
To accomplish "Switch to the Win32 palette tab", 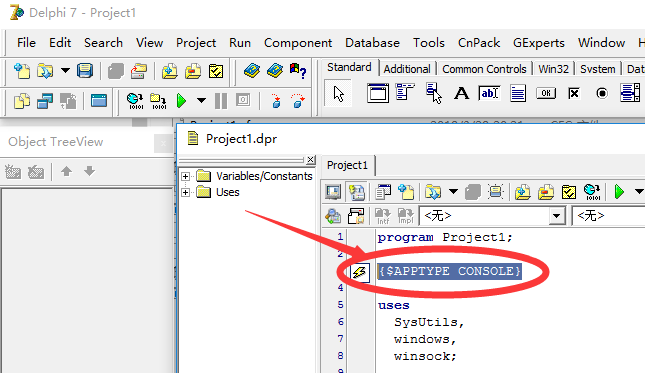I will (553, 69).
